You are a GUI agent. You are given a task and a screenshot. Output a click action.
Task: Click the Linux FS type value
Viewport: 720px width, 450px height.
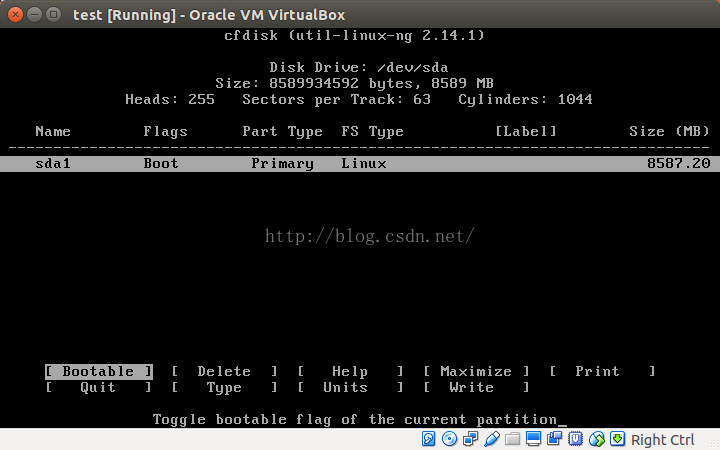click(364, 163)
